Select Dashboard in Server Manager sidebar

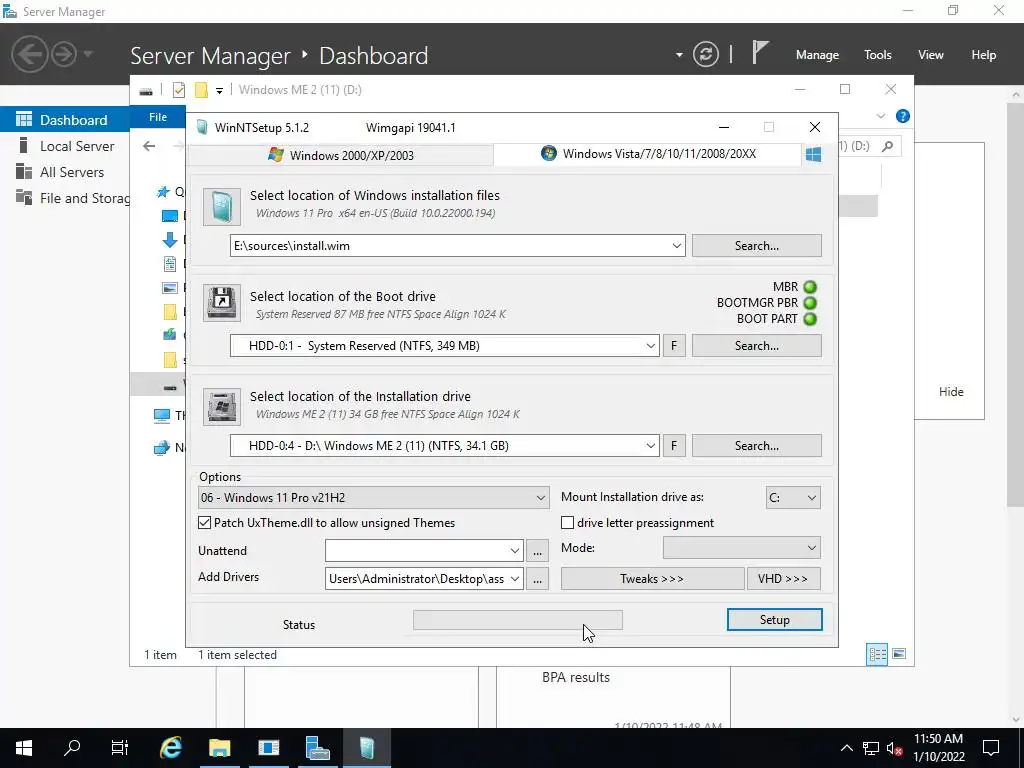pos(65,120)
